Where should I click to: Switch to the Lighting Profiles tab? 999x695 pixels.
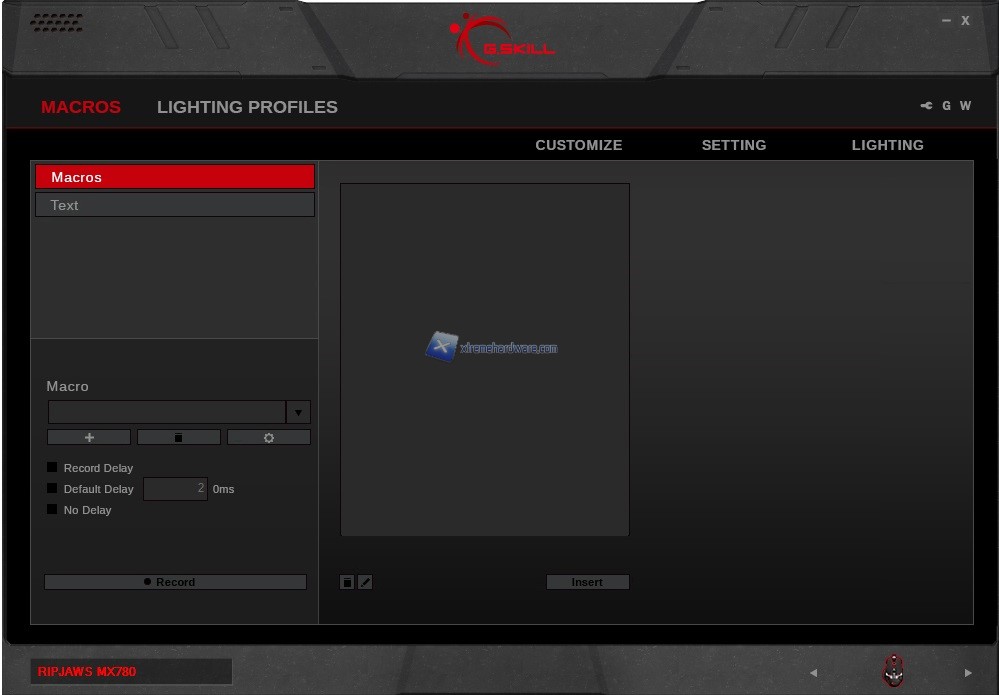point(247,107)
